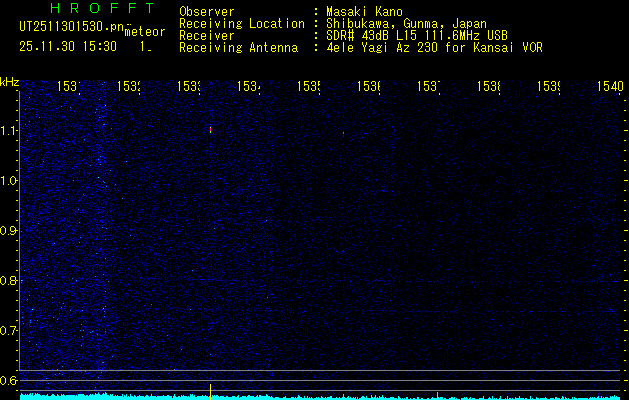Click the 1532 time axis label

pyautogui.click(x=129, y=86)
